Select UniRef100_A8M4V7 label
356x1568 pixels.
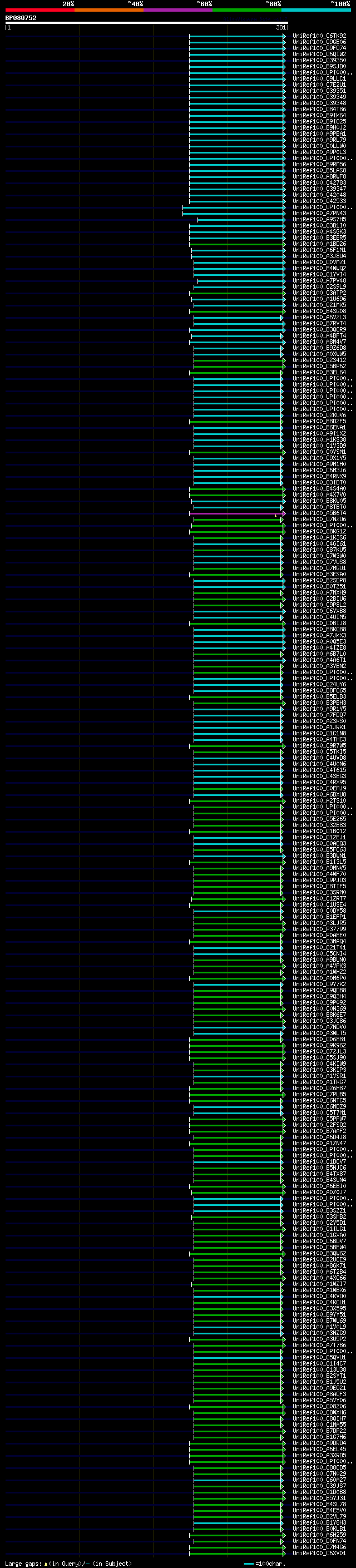click(x=319, y=342)
